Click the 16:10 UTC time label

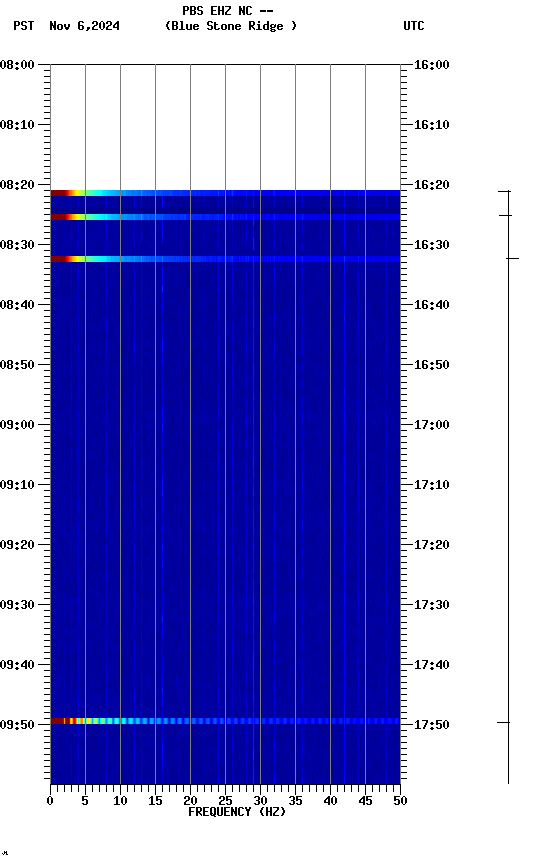432,125
